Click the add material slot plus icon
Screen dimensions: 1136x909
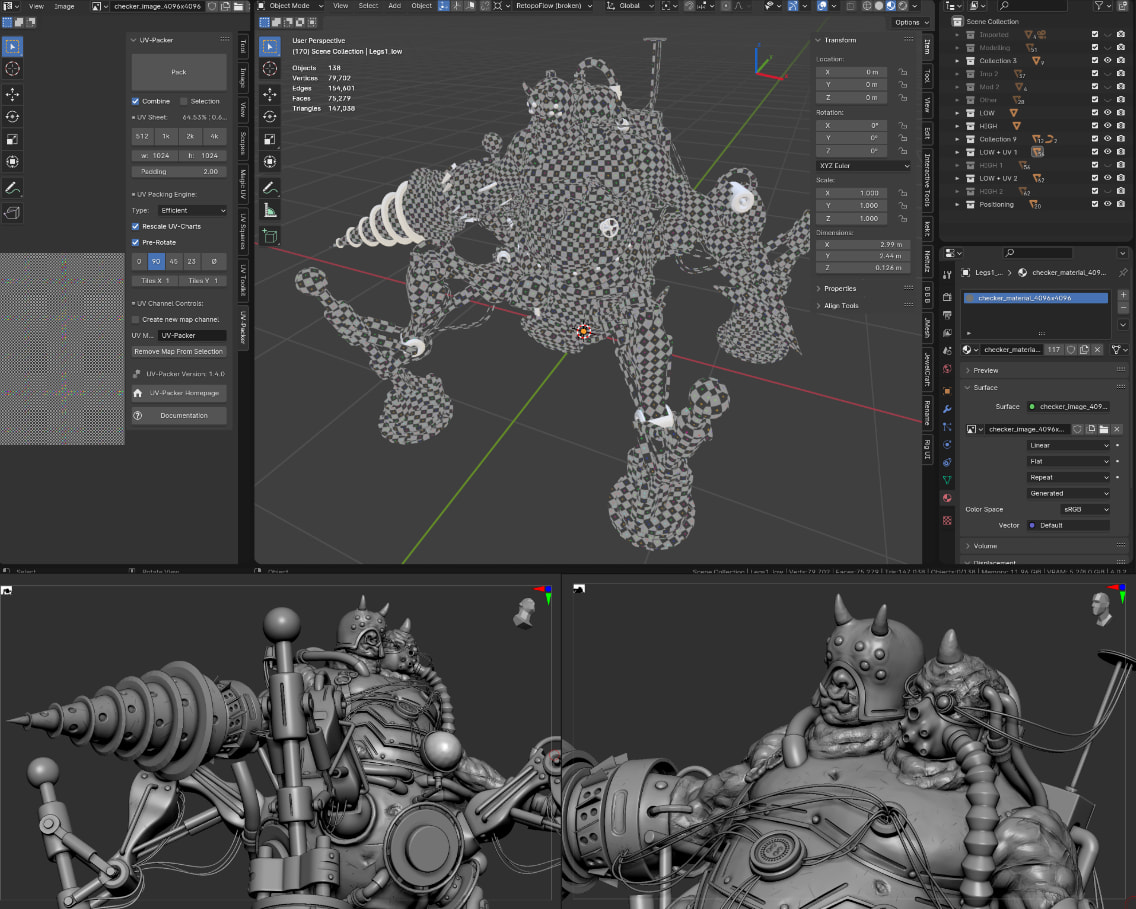1123,296
